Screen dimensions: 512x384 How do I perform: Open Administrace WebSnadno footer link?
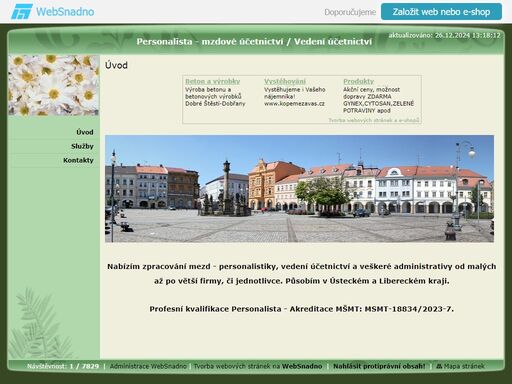148,366
